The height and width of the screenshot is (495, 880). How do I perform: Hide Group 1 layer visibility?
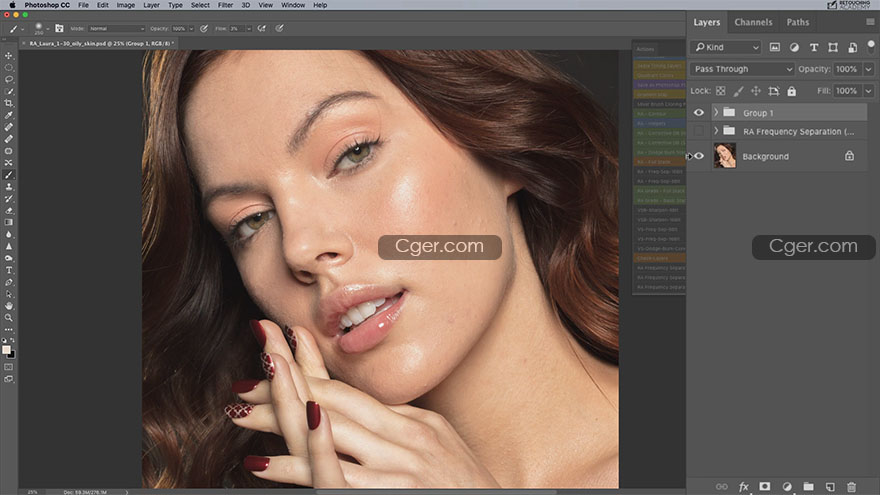(699, 112)
